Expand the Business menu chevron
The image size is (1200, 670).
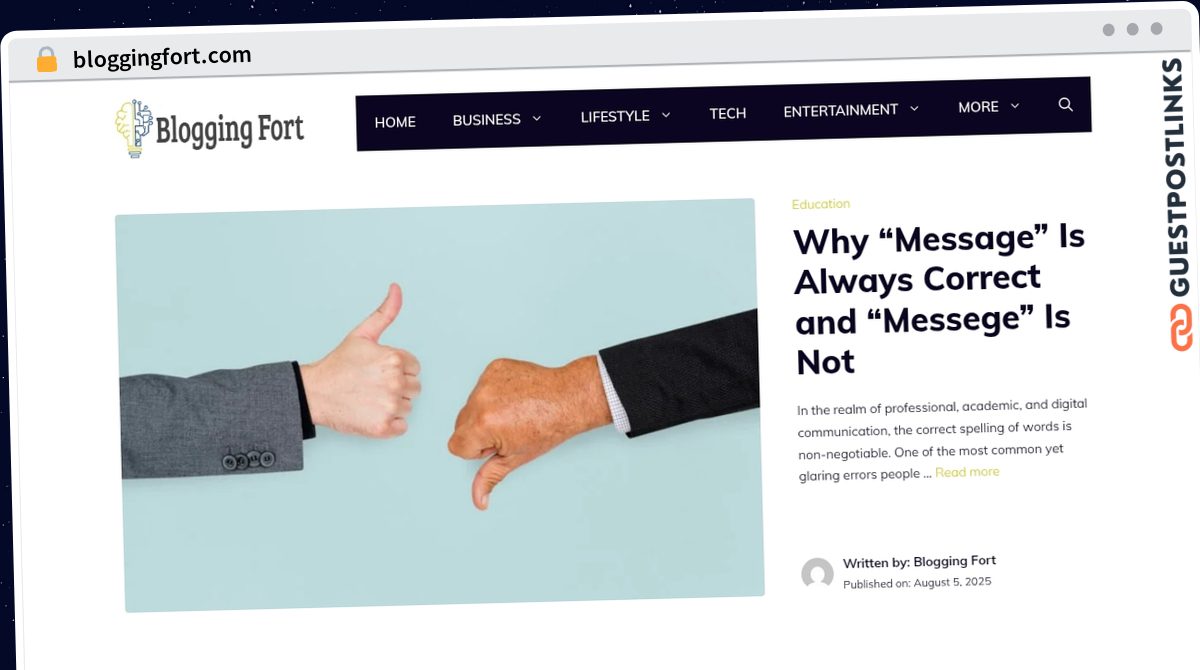point(536,118)
